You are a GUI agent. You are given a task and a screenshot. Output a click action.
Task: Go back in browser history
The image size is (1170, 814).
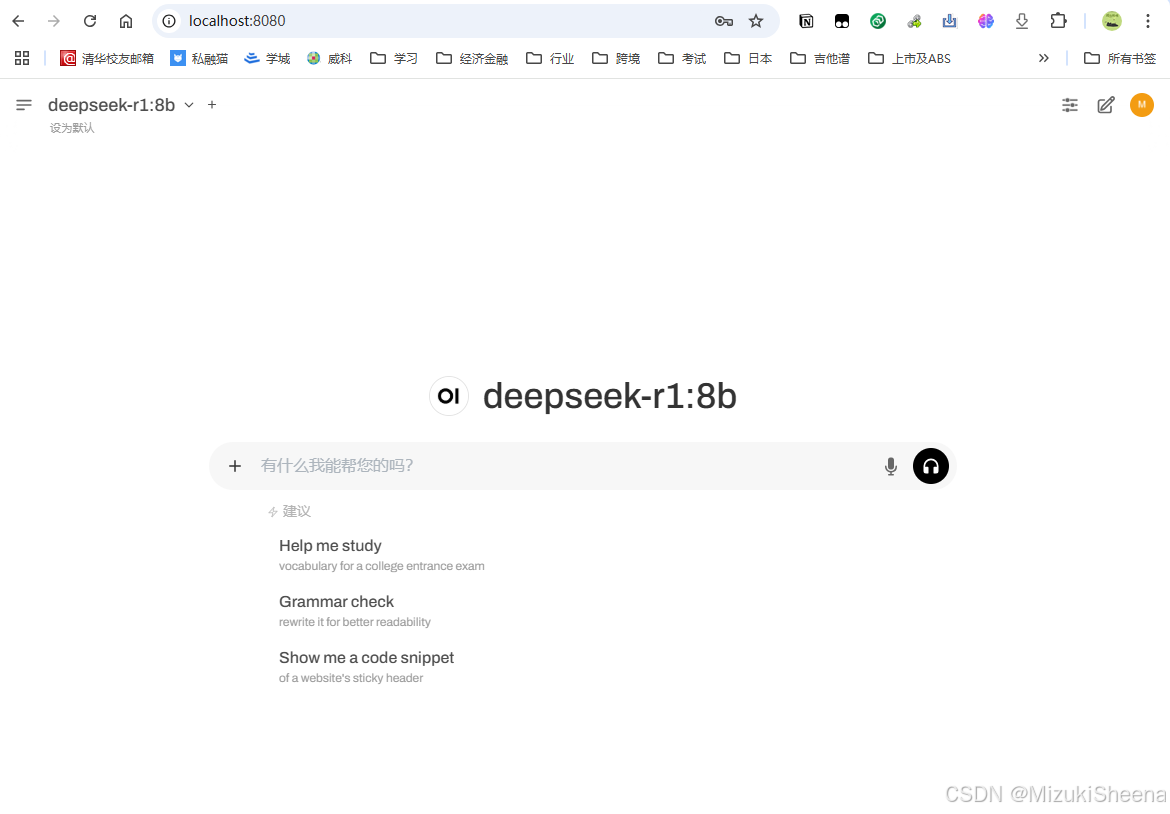[x=19, y=21]
